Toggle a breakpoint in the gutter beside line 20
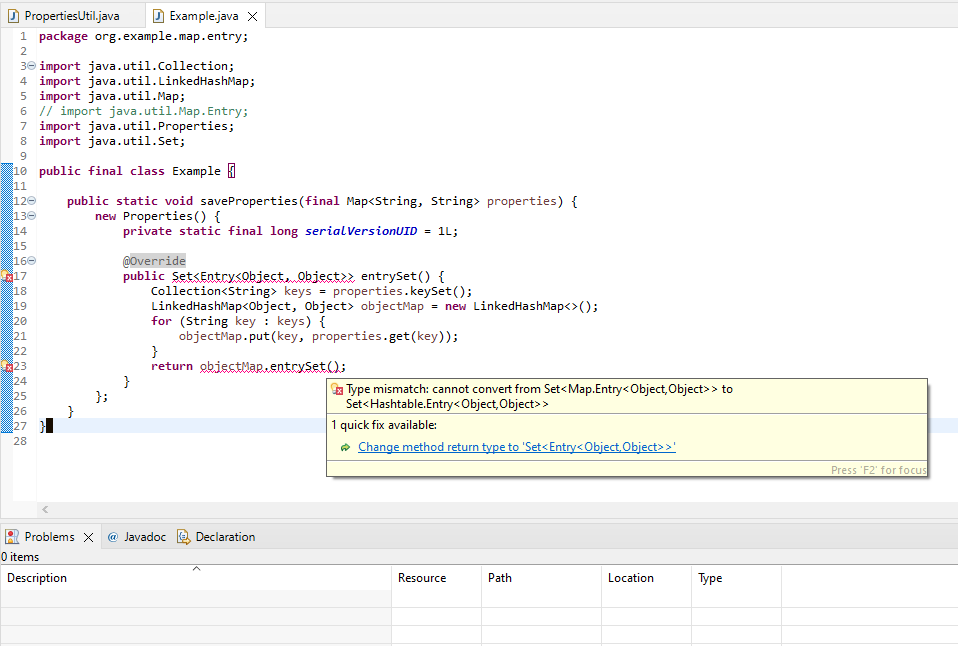The image size is (958, 646). click(6, 320)
